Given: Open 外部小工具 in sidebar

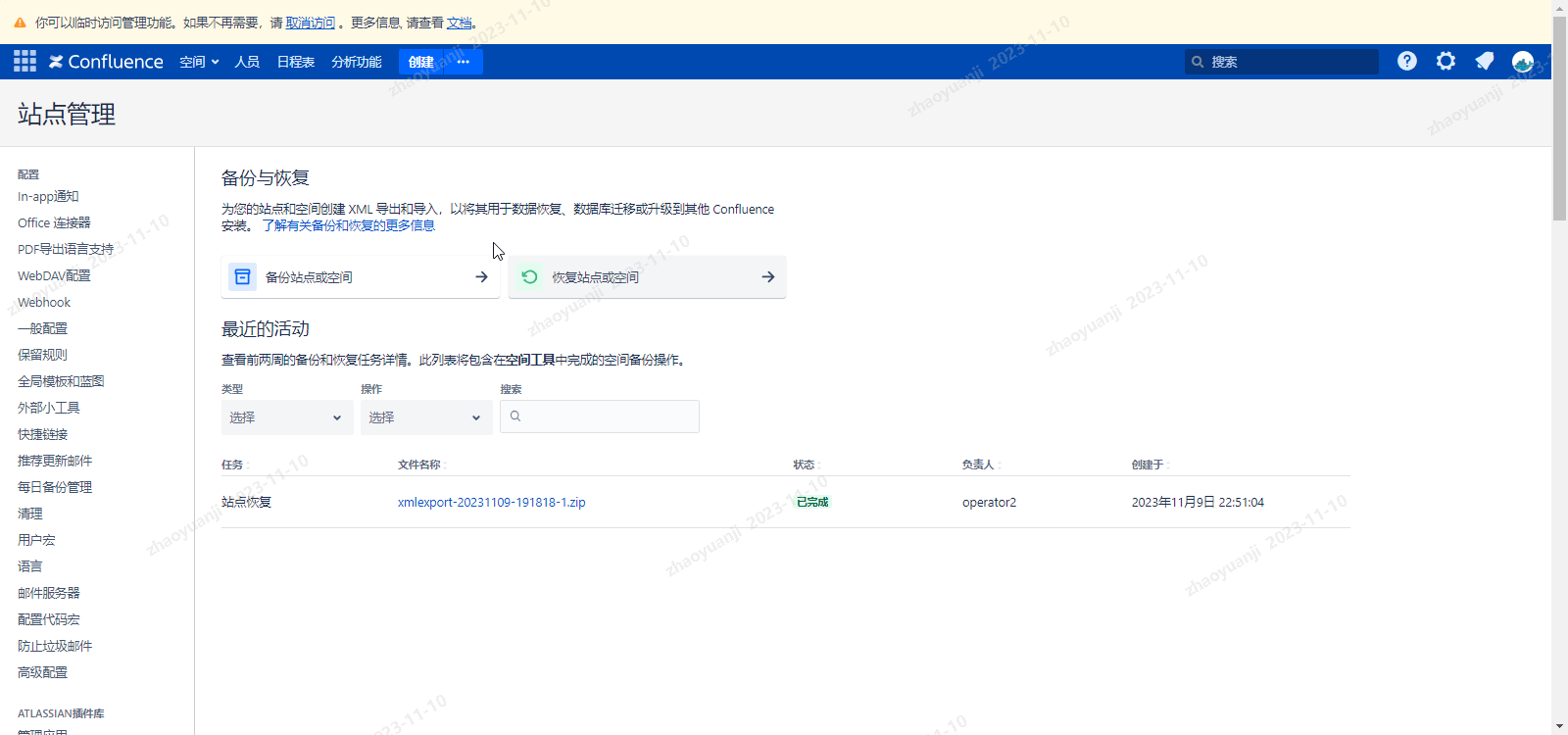Looking at the screenshot, I should pos(49,409).
